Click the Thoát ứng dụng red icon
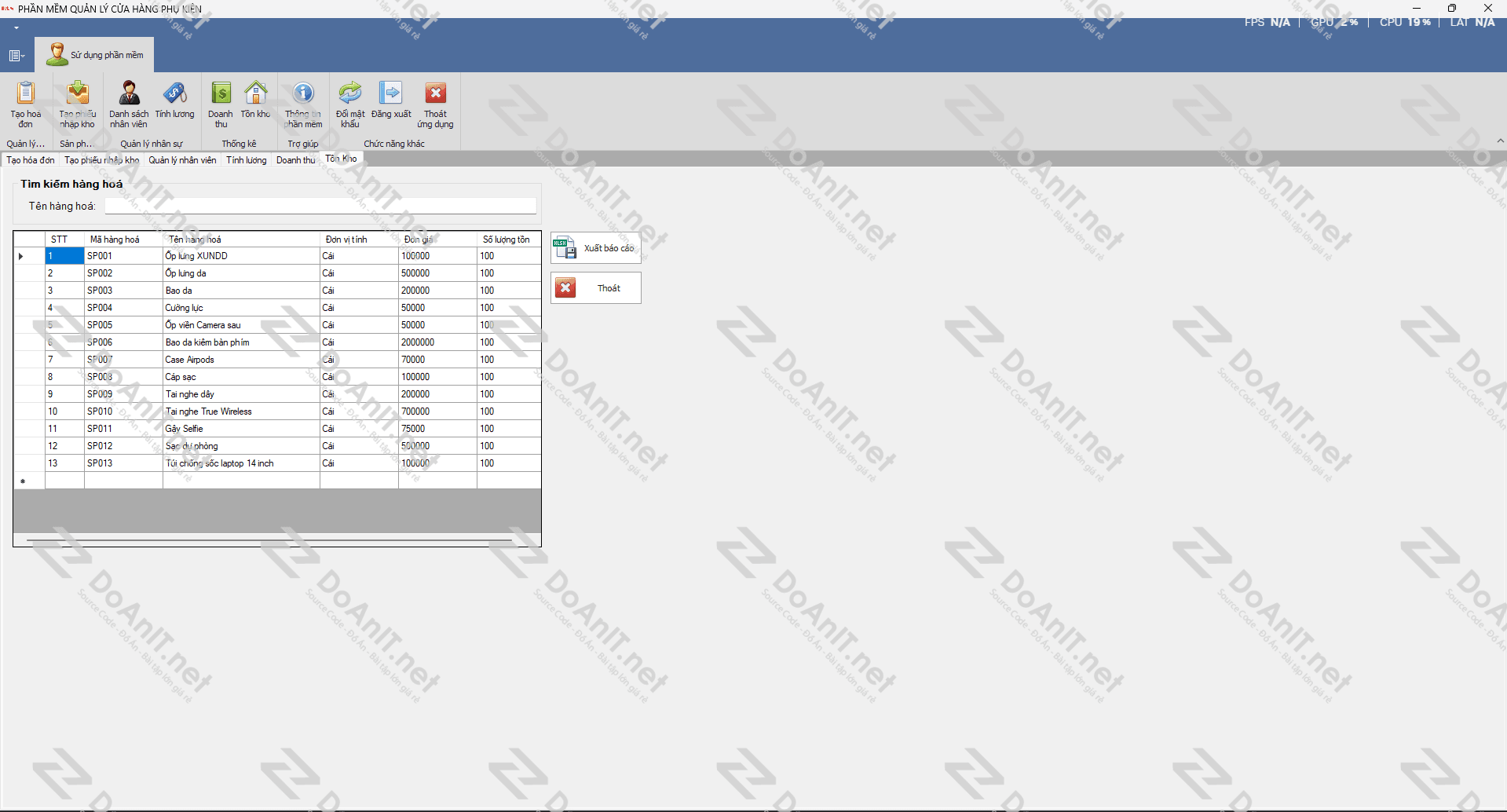This screenshot has width=1507, height=812. click(435, 104)
